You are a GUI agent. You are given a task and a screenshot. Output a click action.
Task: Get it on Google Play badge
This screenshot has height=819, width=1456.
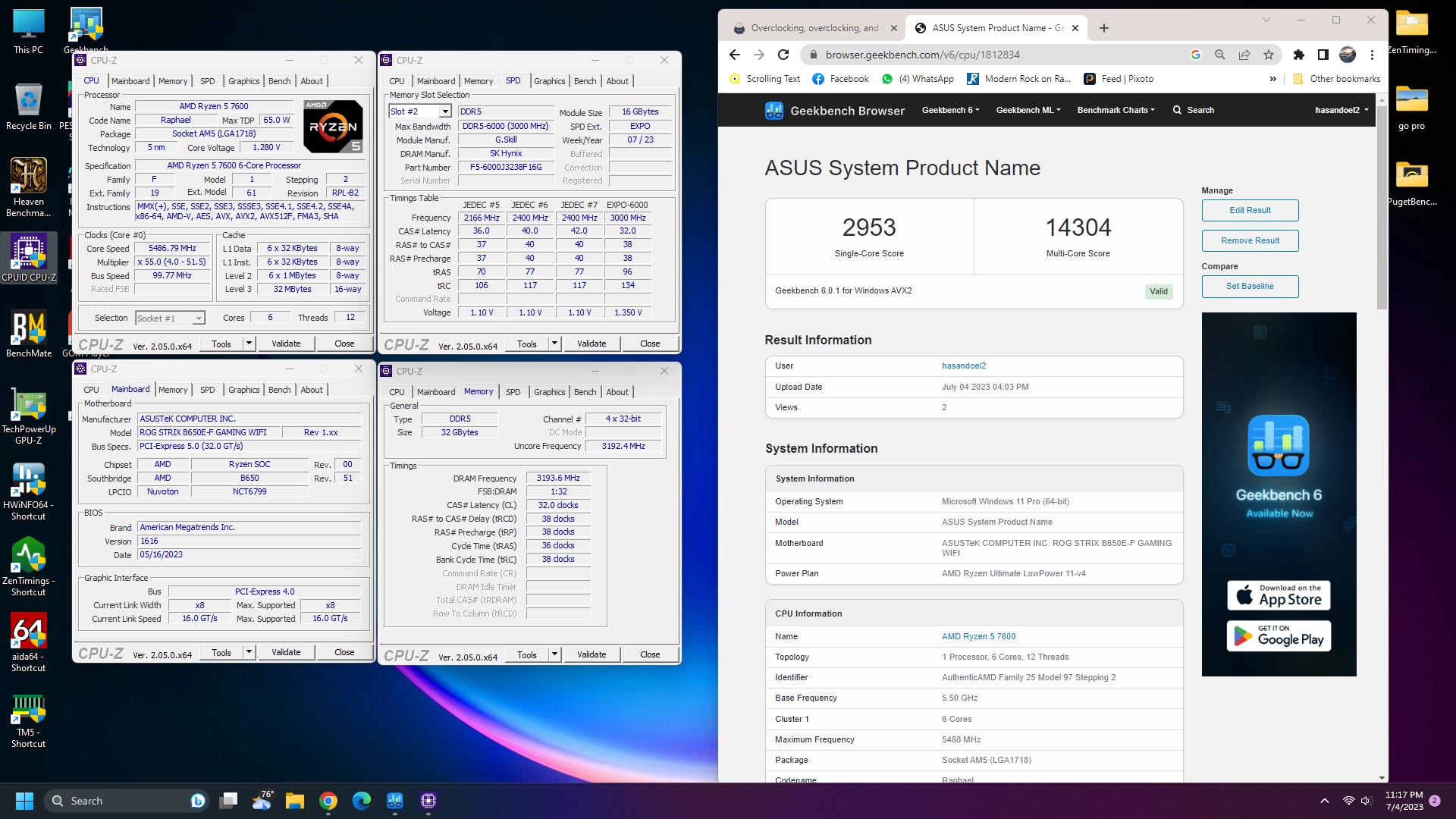click(1279, 635)
